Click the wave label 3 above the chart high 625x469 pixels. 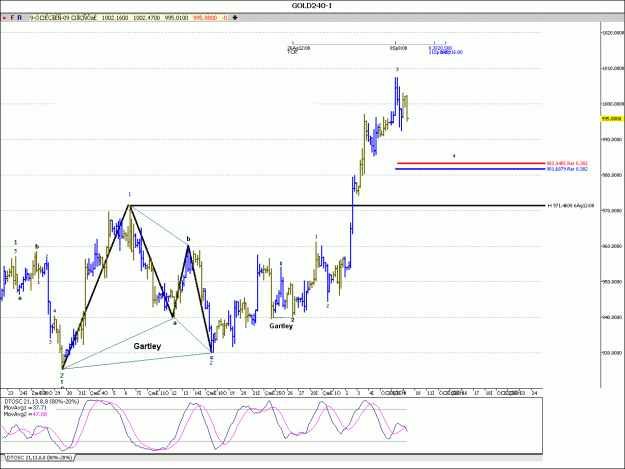pyautogui.click(x=397, y=69)
